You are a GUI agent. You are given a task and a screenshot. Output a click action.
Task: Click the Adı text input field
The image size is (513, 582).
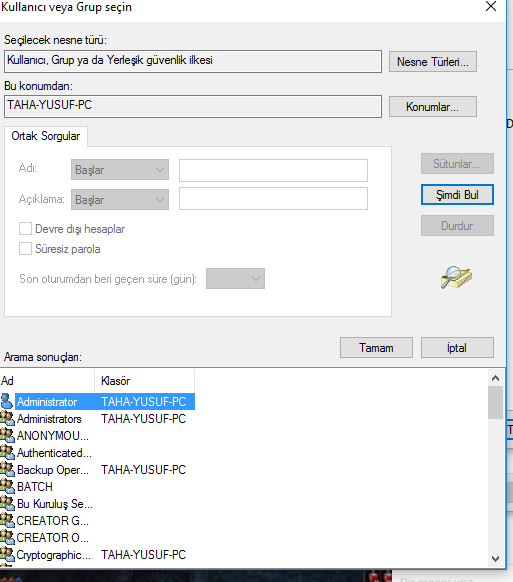[x=273, y=170]
